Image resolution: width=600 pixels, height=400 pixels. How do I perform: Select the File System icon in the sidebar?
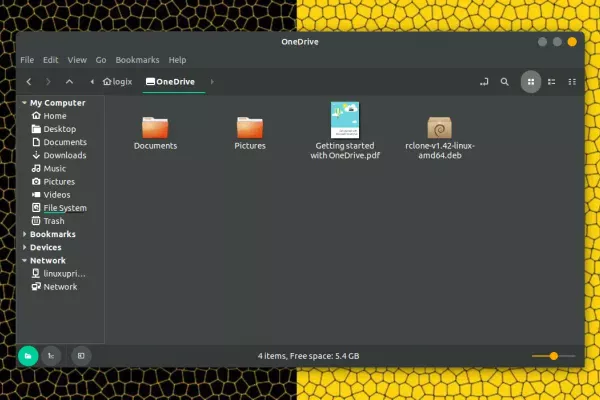pos(36,207)
